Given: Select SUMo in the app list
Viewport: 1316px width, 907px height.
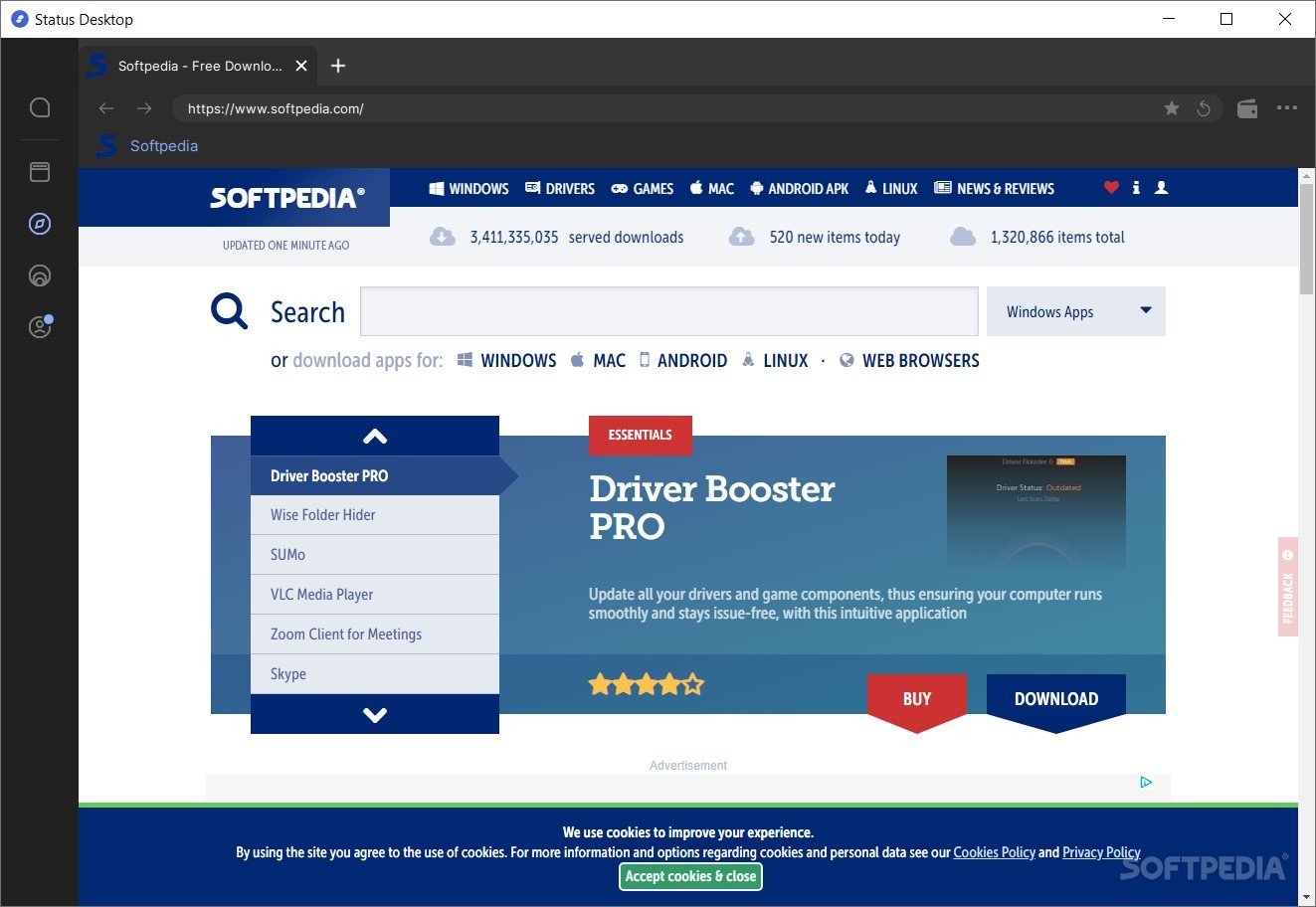Looking at the screenshot, I should click(x=375, y=555).
